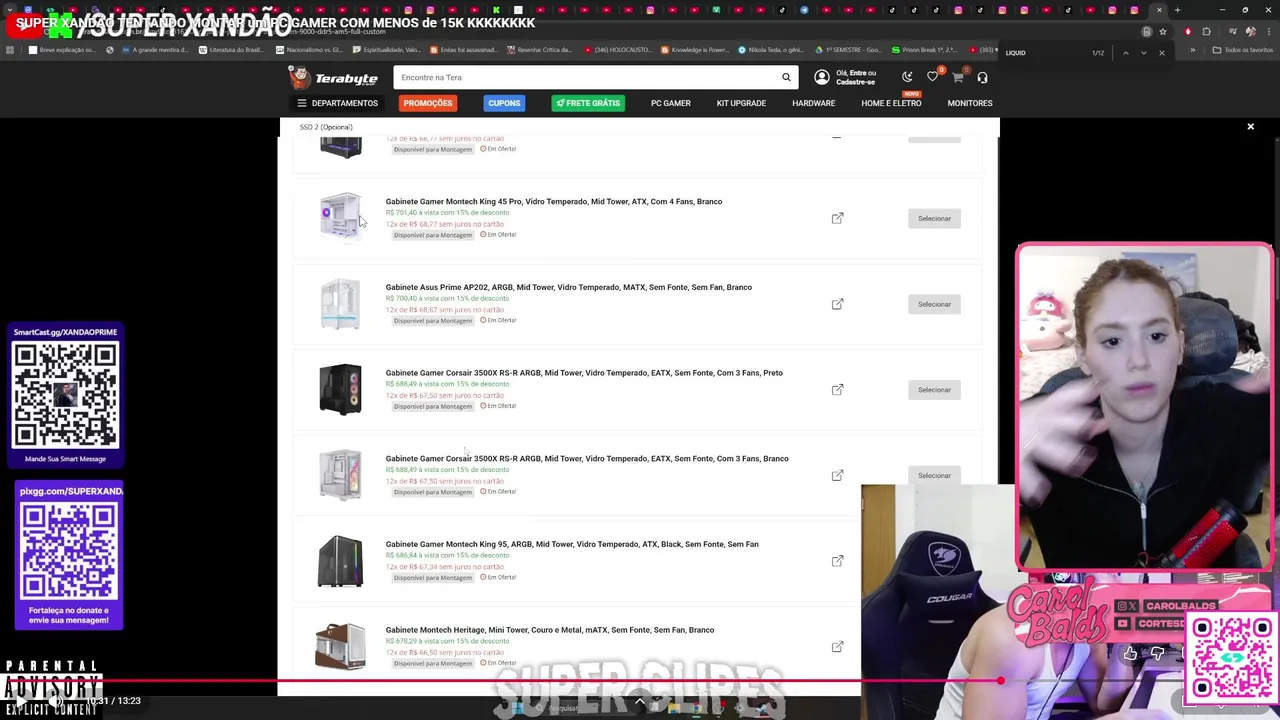
Task: Open the shopping cart icon
Action: (957, 77)
